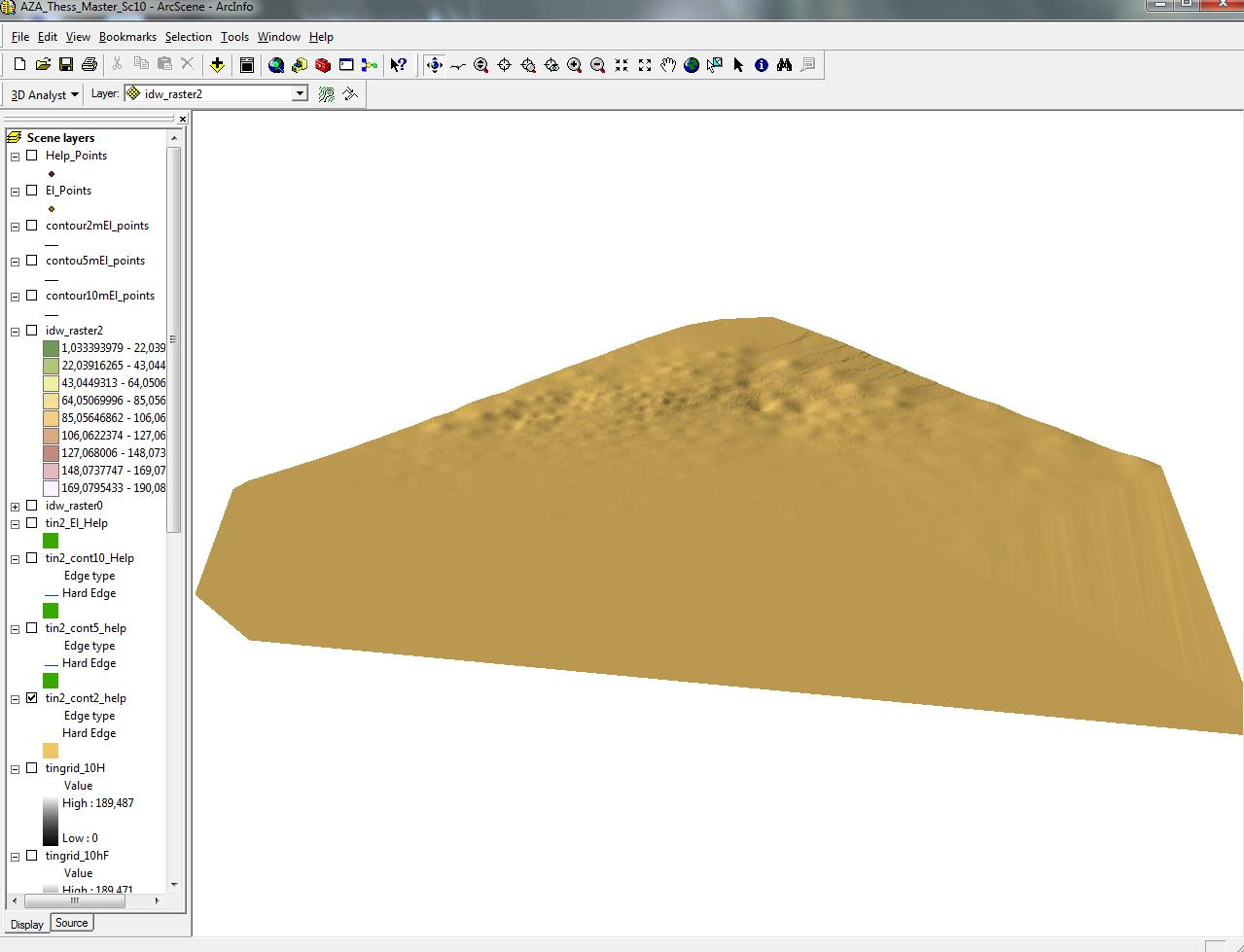1244x952 pixels.
Task: Turn on the El_Points layer
Action: pos(32,191)
